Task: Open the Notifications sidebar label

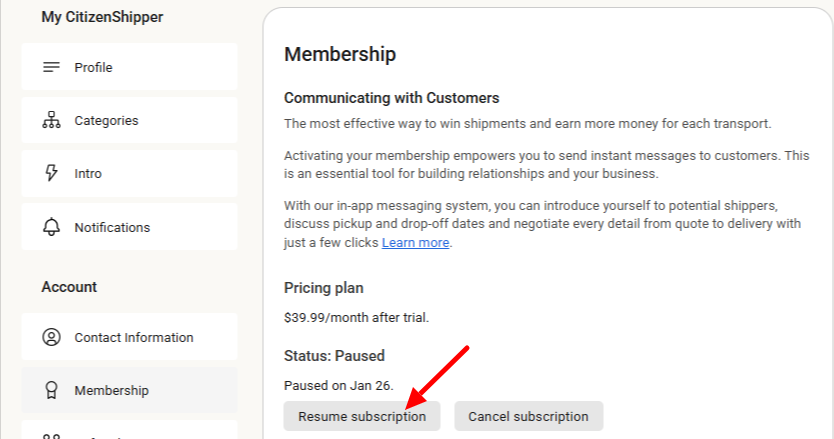Action: 112,227
